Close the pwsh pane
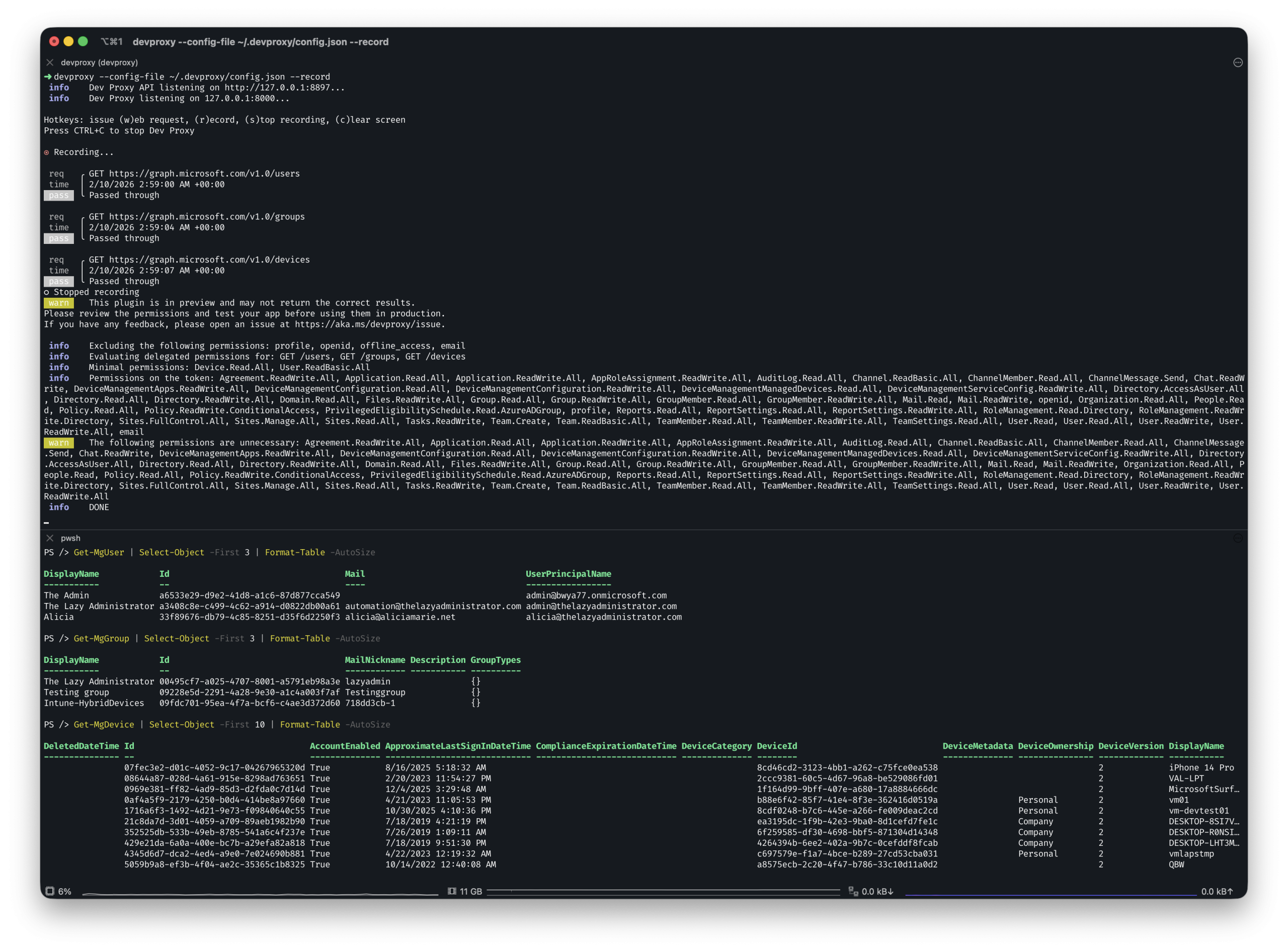 (50, 538)
